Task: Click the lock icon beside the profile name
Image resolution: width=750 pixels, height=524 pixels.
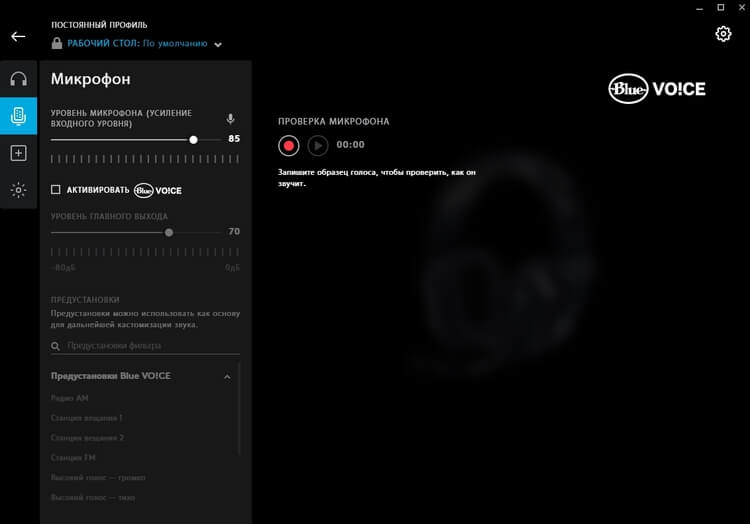Action: [57, 43]
